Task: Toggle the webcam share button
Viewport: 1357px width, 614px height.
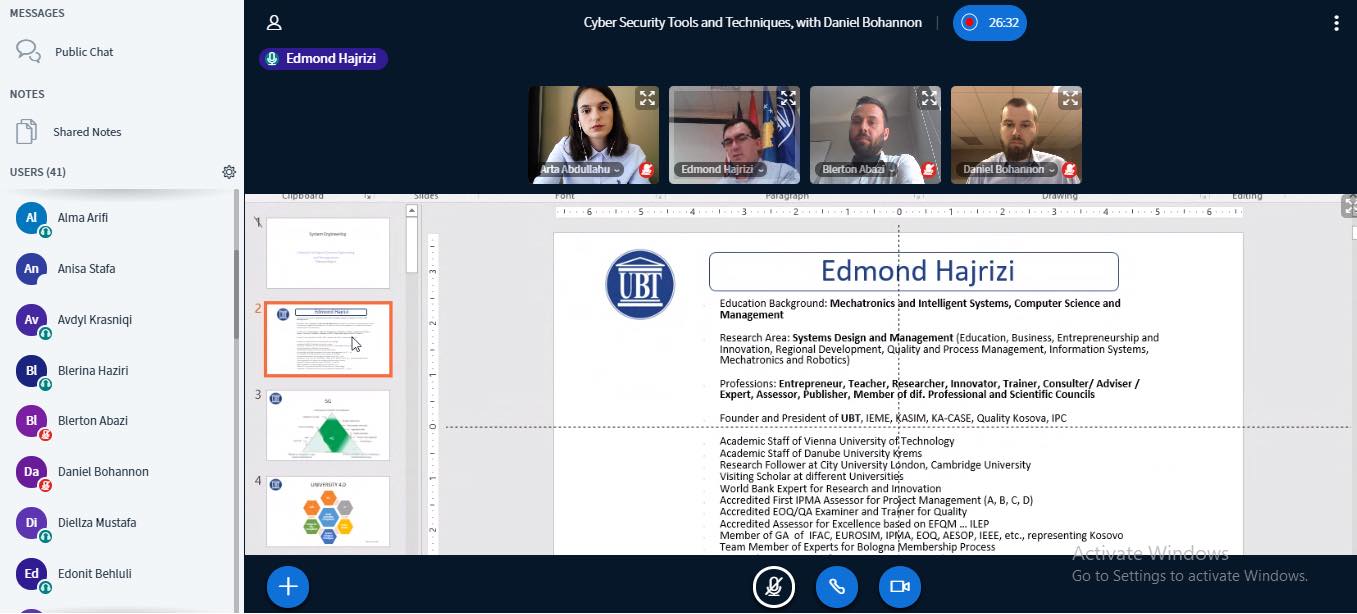Action: click(x=900, y=587)
